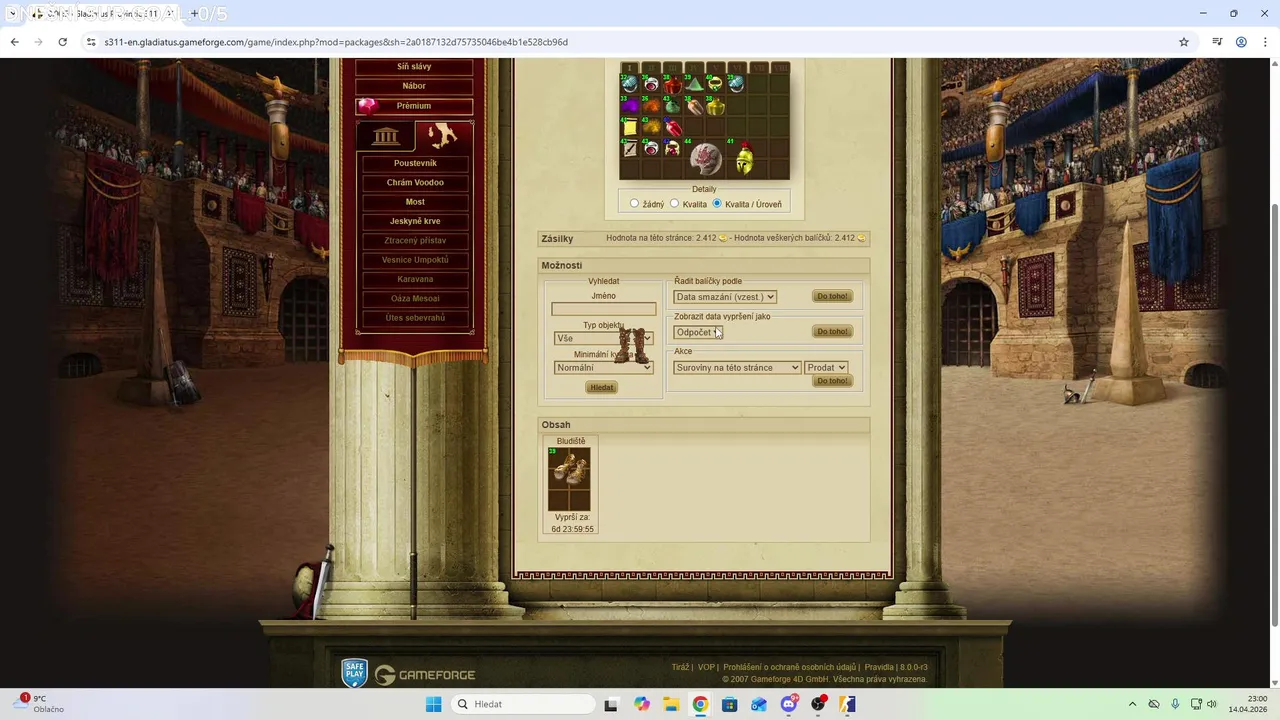The height and width of the screenshot is (720, 1280).
Task: Click the 'Ztracený přístav' locked location
Action: pos(415,241)
